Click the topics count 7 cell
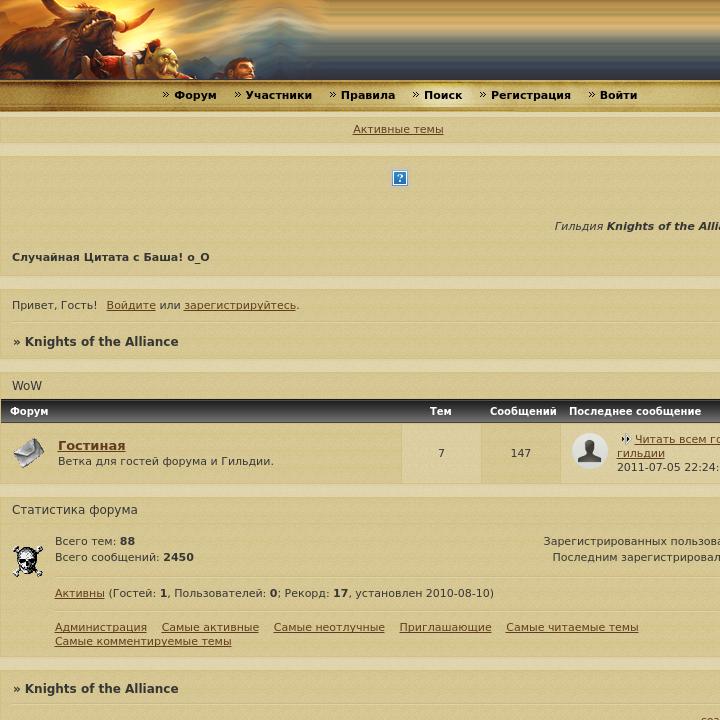The width and height of the screenshot is (720, 720). (441, 453)
